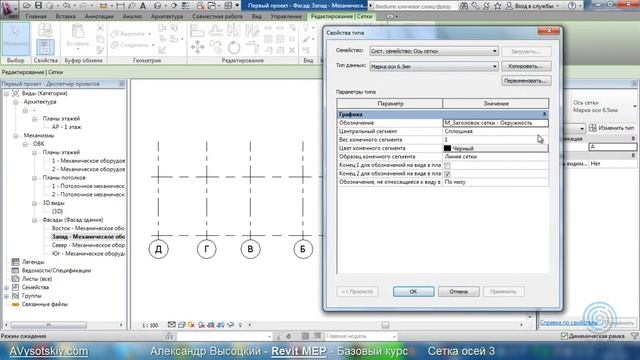Viewport: 640px width, 360px height.
Task: Open the Аннотации ribbon tab
Action: (x=99, y=16)
